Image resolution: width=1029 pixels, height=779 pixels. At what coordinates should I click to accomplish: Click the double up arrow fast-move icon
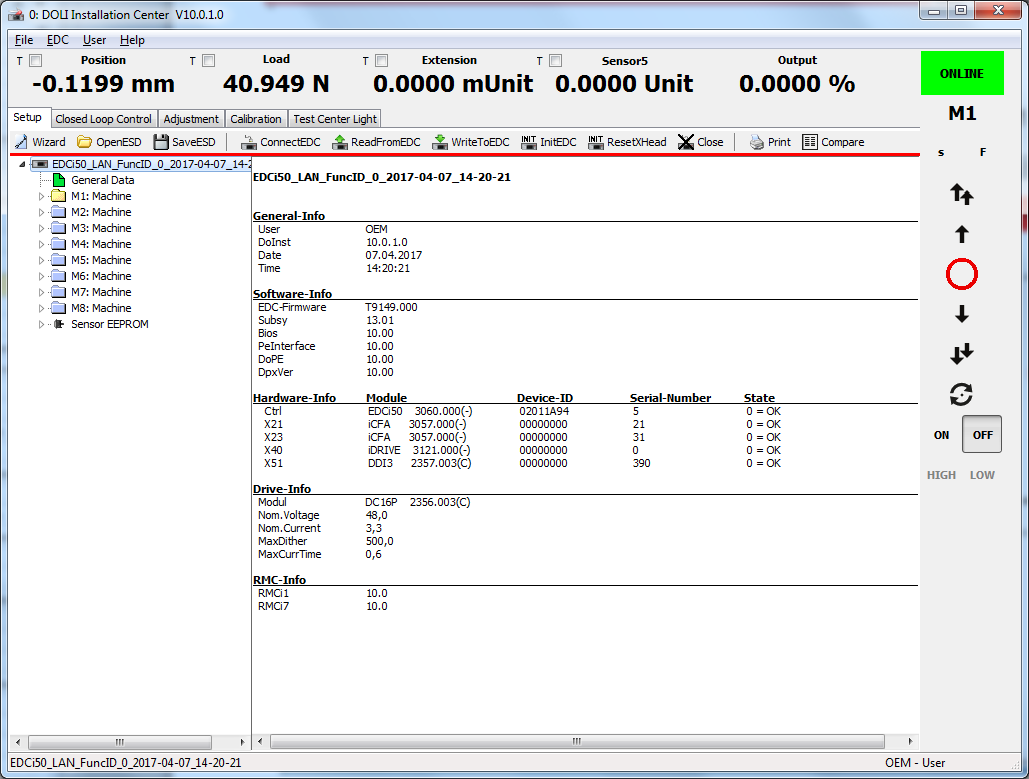pyautogui.click(x=961, y=194)
